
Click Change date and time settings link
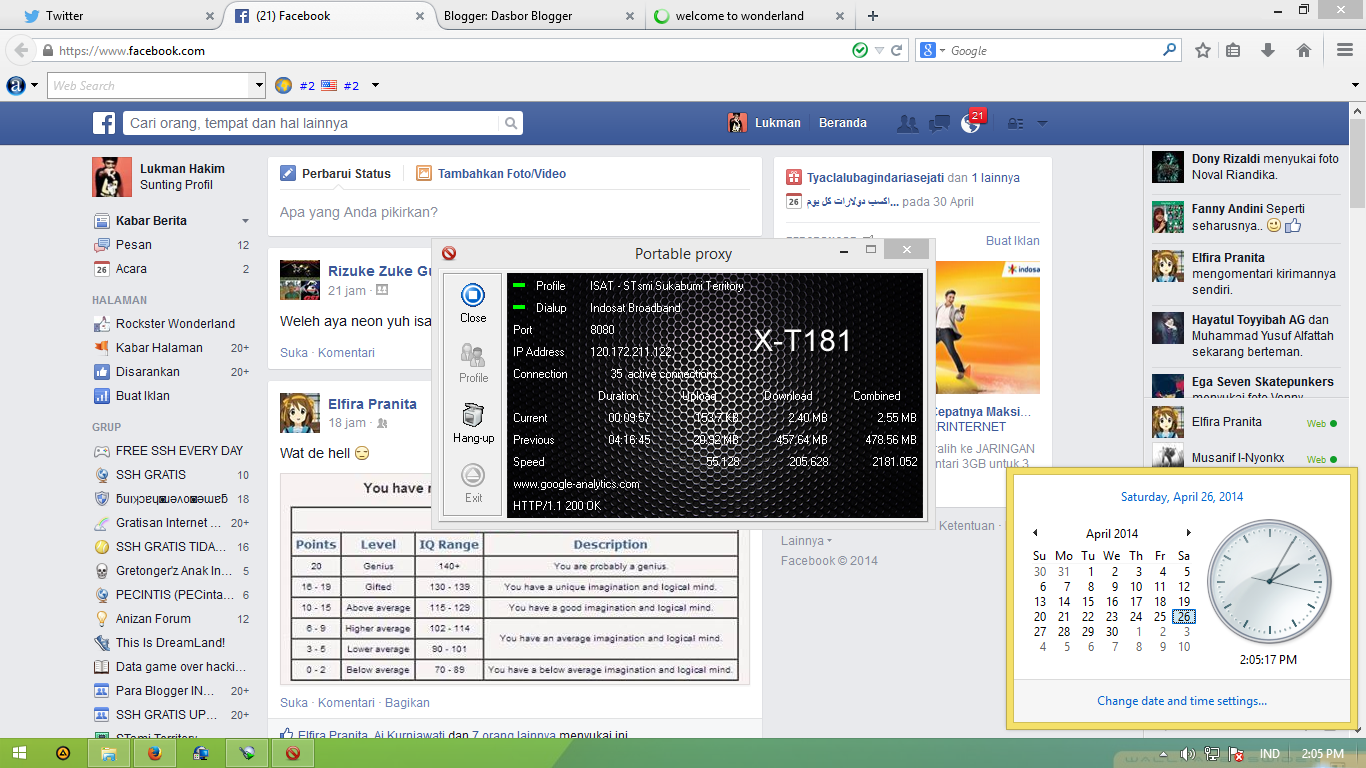tap(1182, 701)
